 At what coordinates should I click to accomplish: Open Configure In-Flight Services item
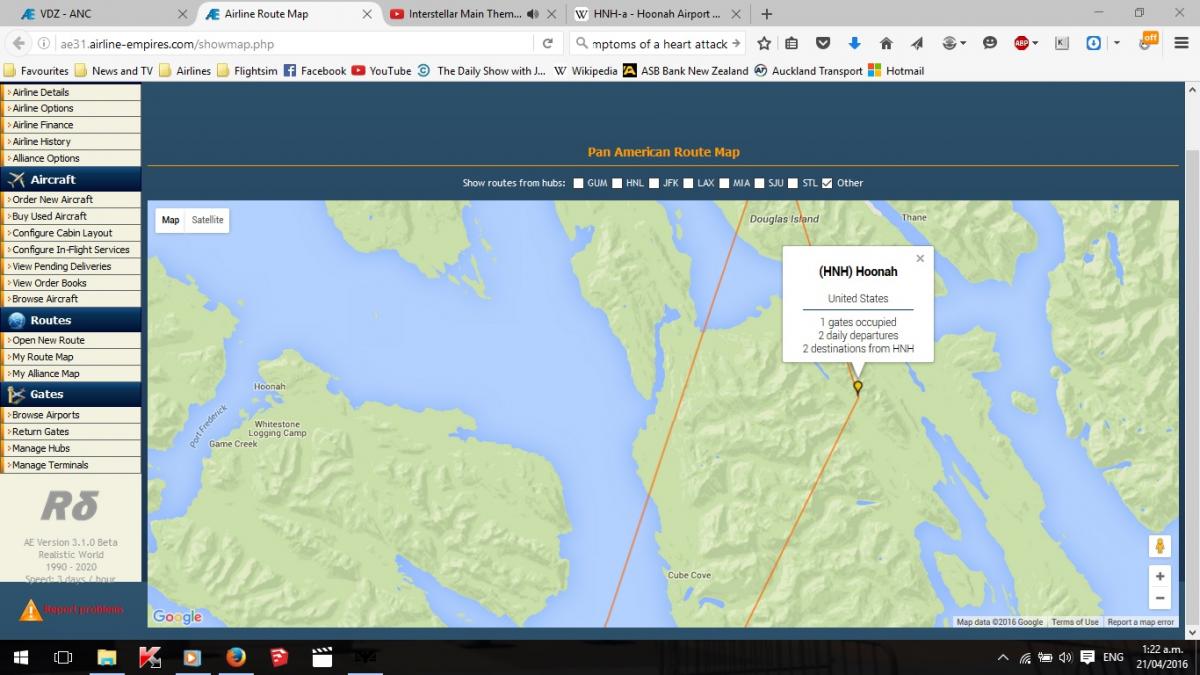(71, 249)
